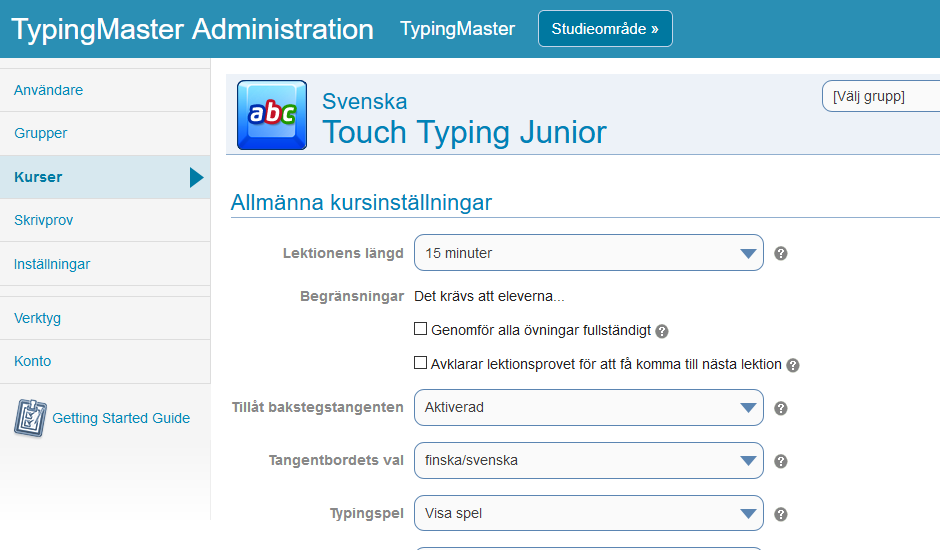Viewport: 940px width, 550px height.
Task: Click the Getting Started Guide link
Action: coord(121,418)
